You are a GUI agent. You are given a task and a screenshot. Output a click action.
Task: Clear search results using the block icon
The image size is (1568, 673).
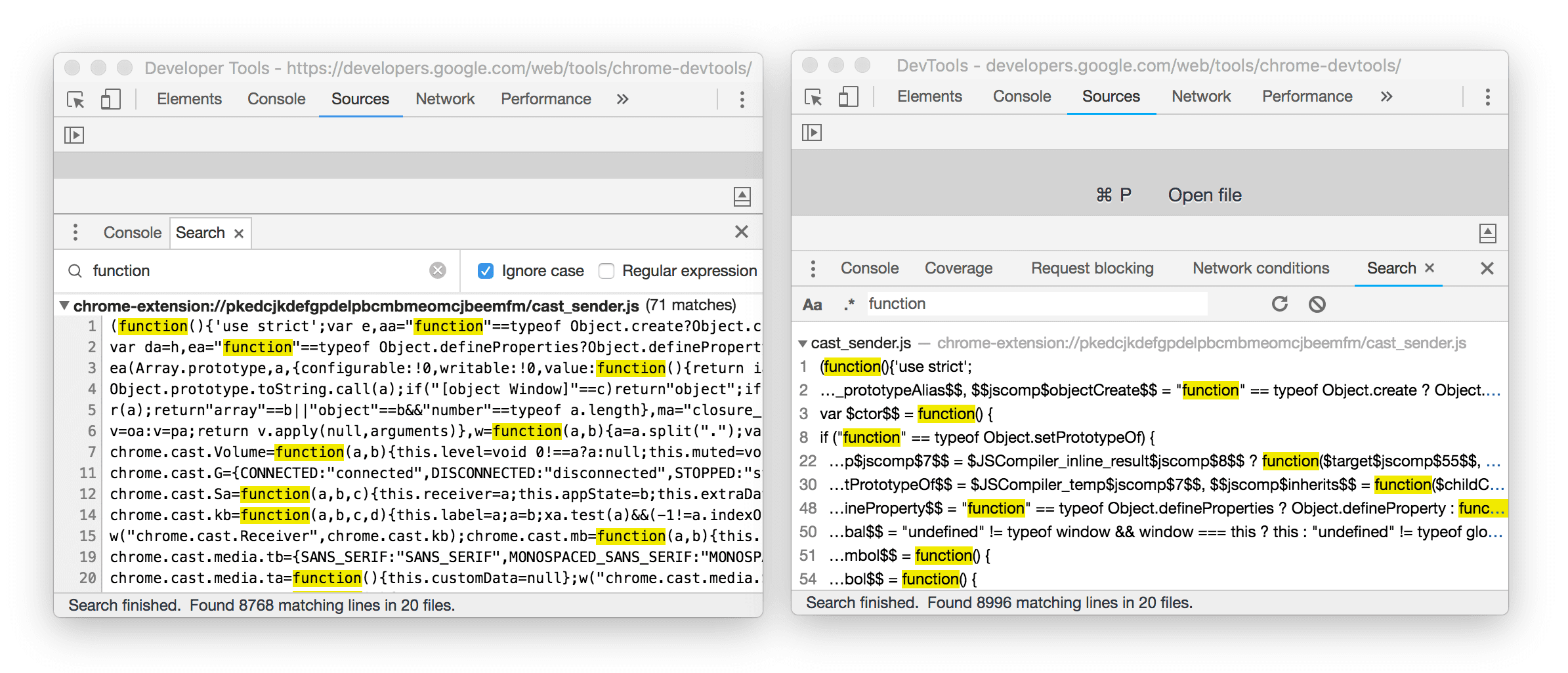[x=1317, y=304]
